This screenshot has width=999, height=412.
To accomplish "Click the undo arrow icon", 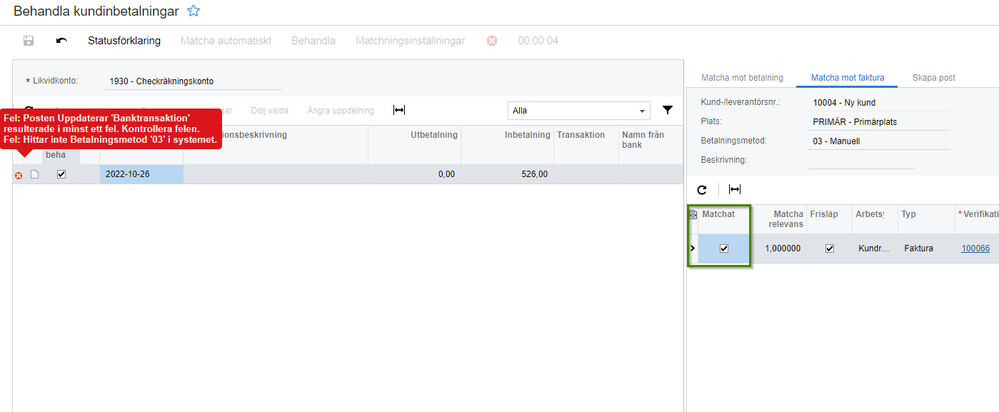I will point(61,41).
